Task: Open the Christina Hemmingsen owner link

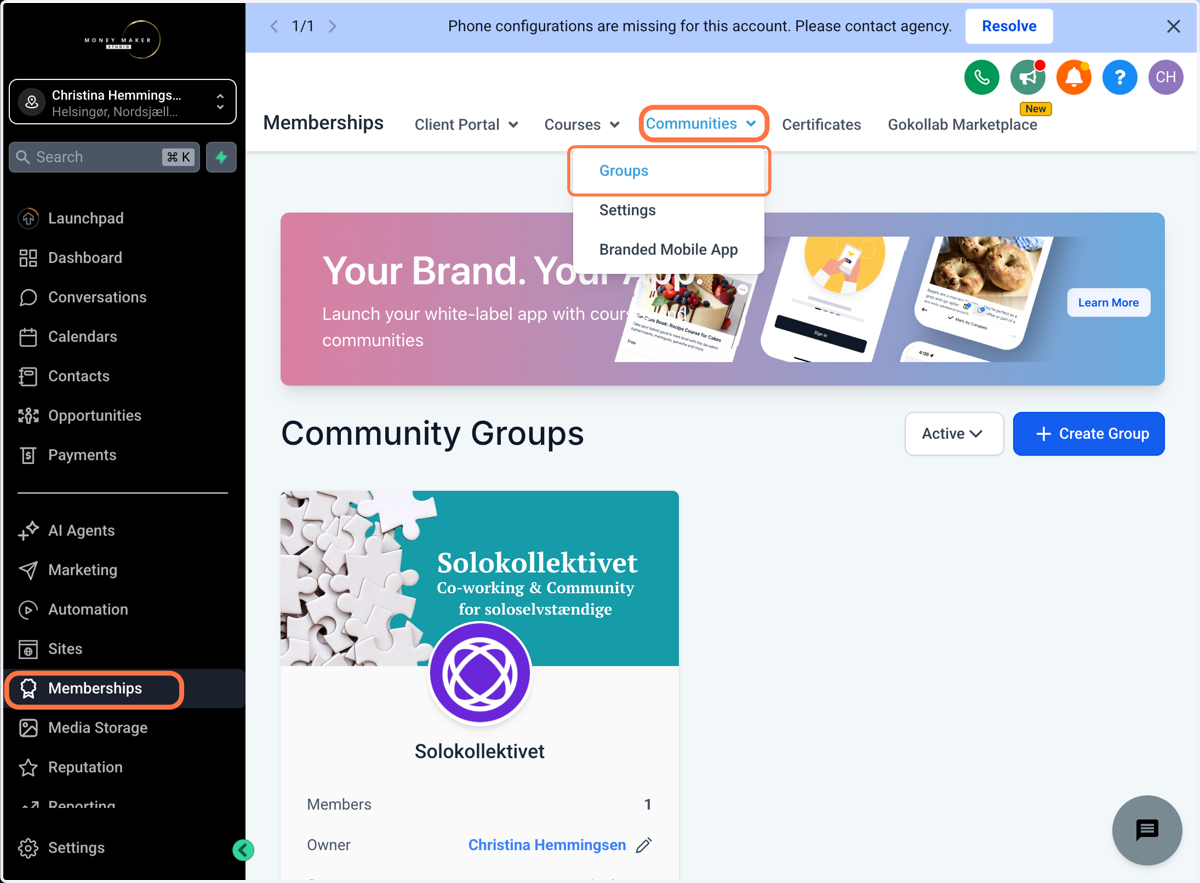Action: tap(547, 845)
